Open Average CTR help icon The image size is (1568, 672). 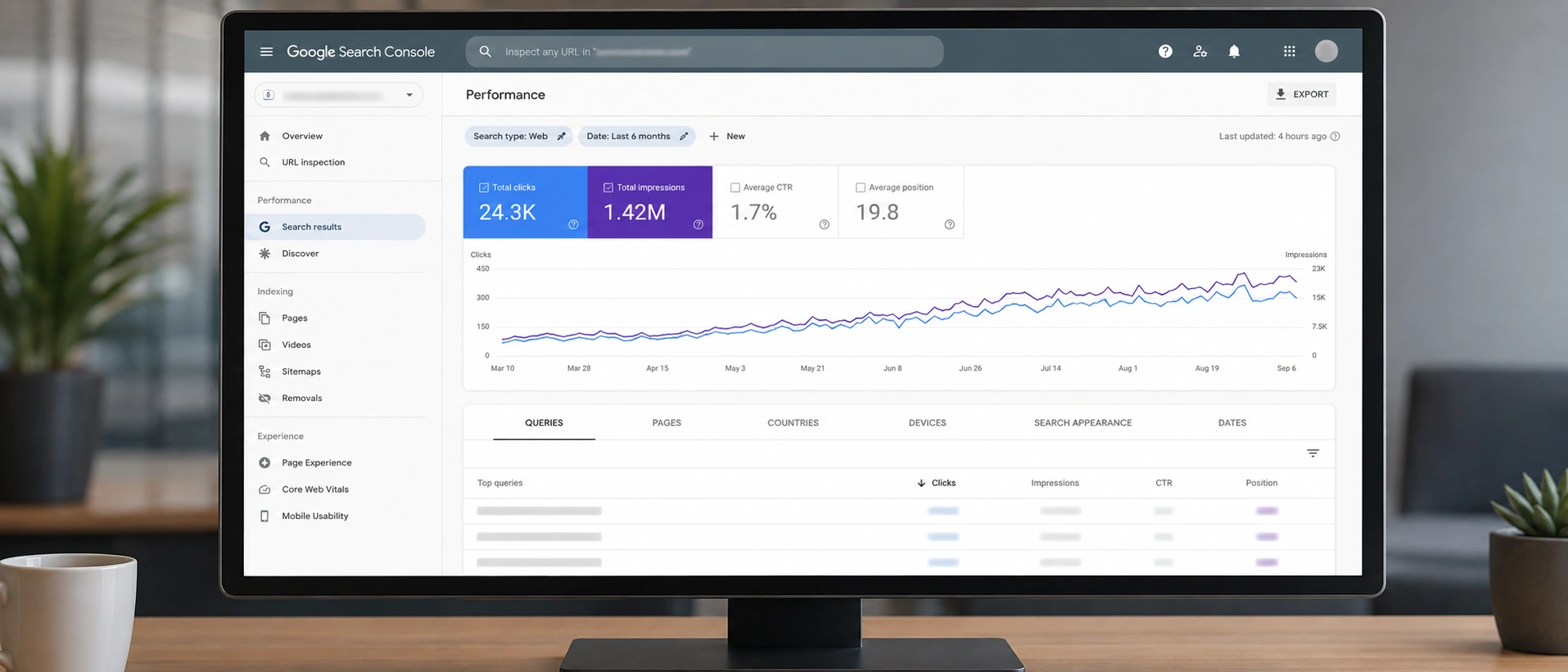(825, 224)
